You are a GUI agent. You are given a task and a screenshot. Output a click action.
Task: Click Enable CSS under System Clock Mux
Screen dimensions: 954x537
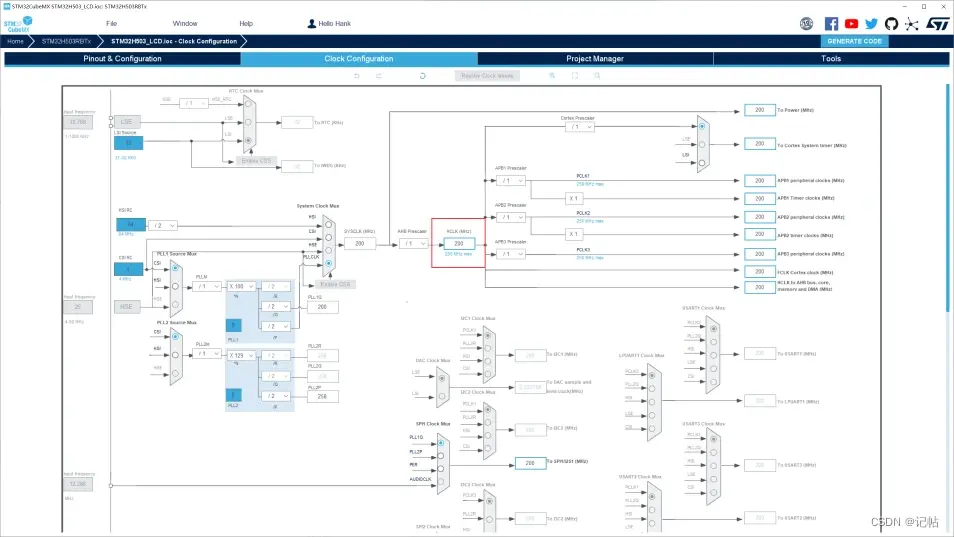[x=335, y=284]
